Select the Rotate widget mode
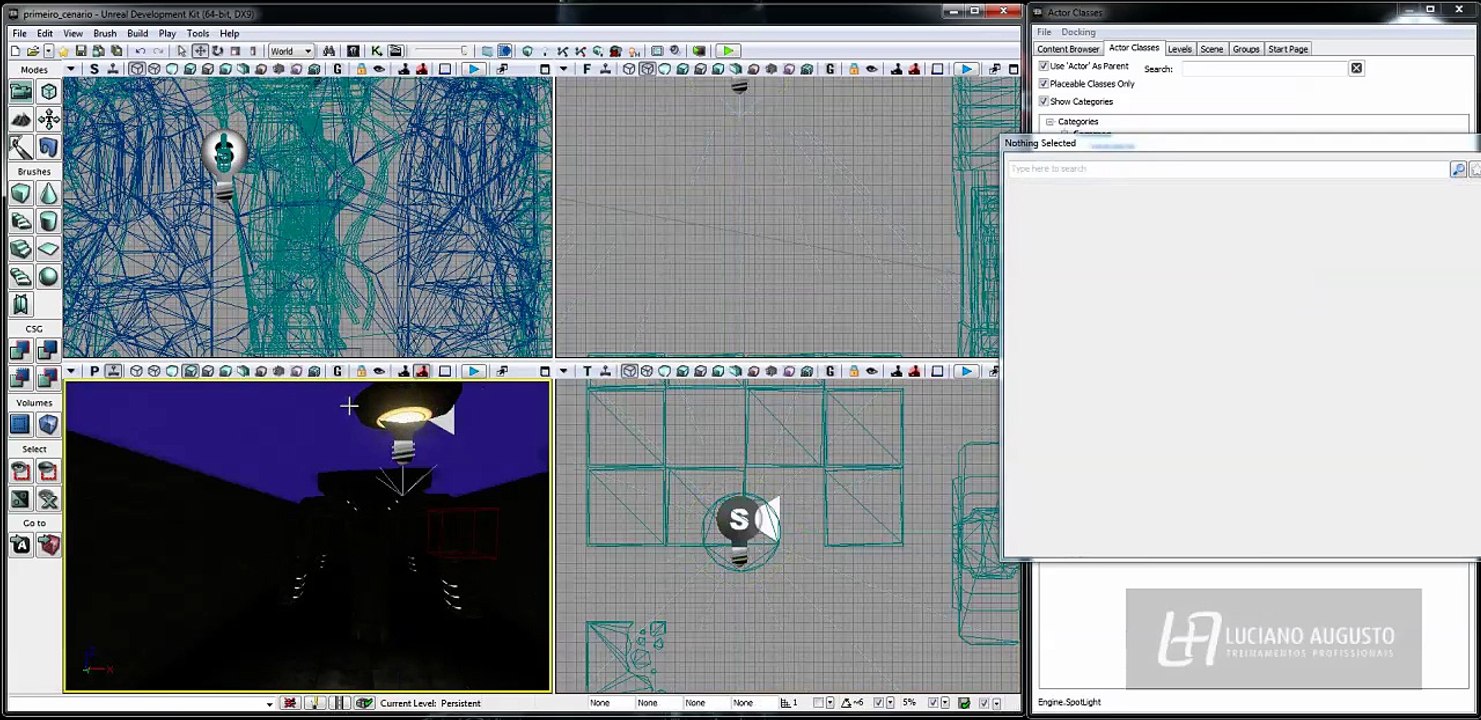 217,51
